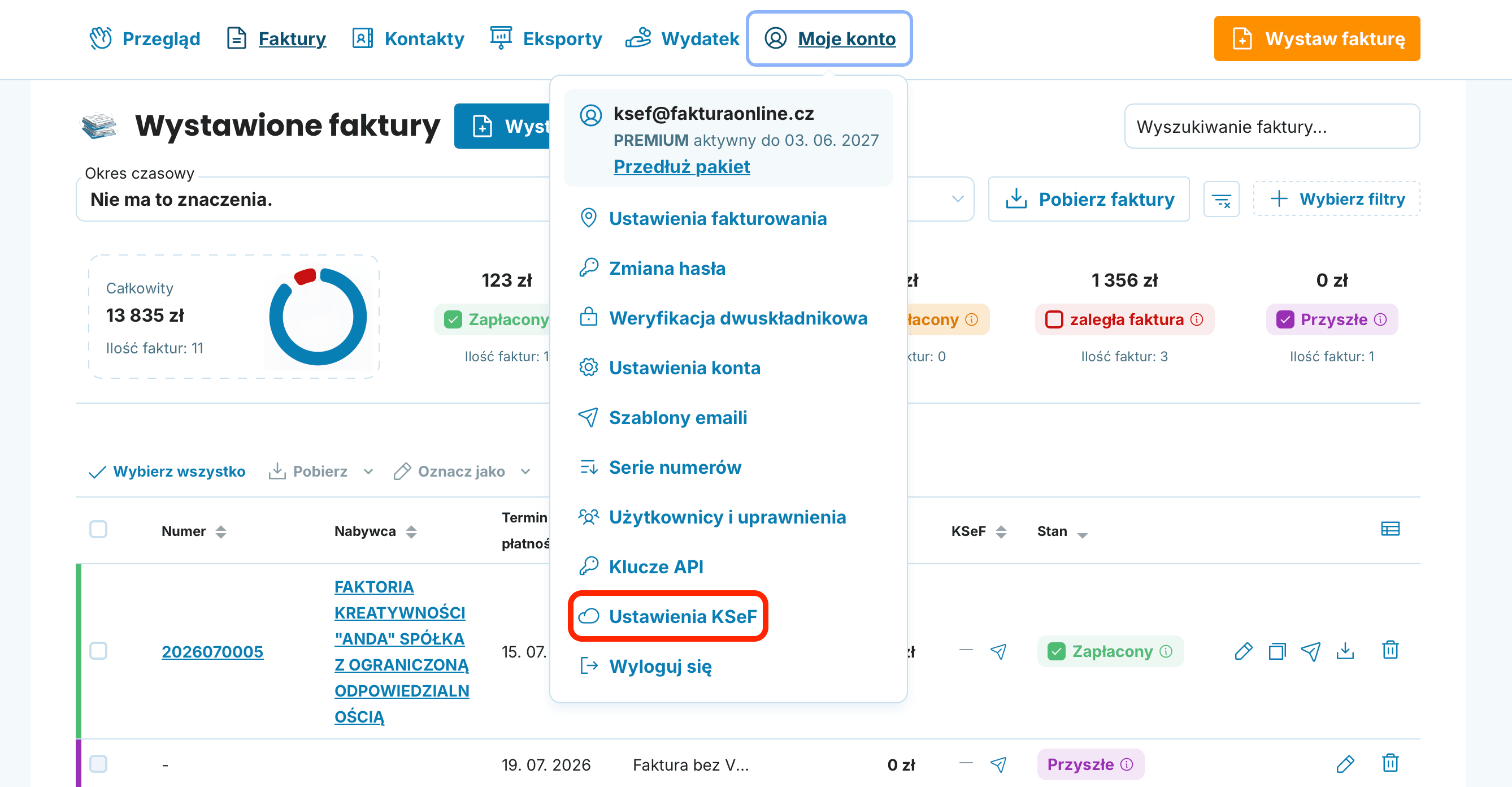The height and width of the screenshot is (787, 1512).
Task: Click the stacked invoices icon beside Wystawione faktury
Action: click(x=99, y=126)
